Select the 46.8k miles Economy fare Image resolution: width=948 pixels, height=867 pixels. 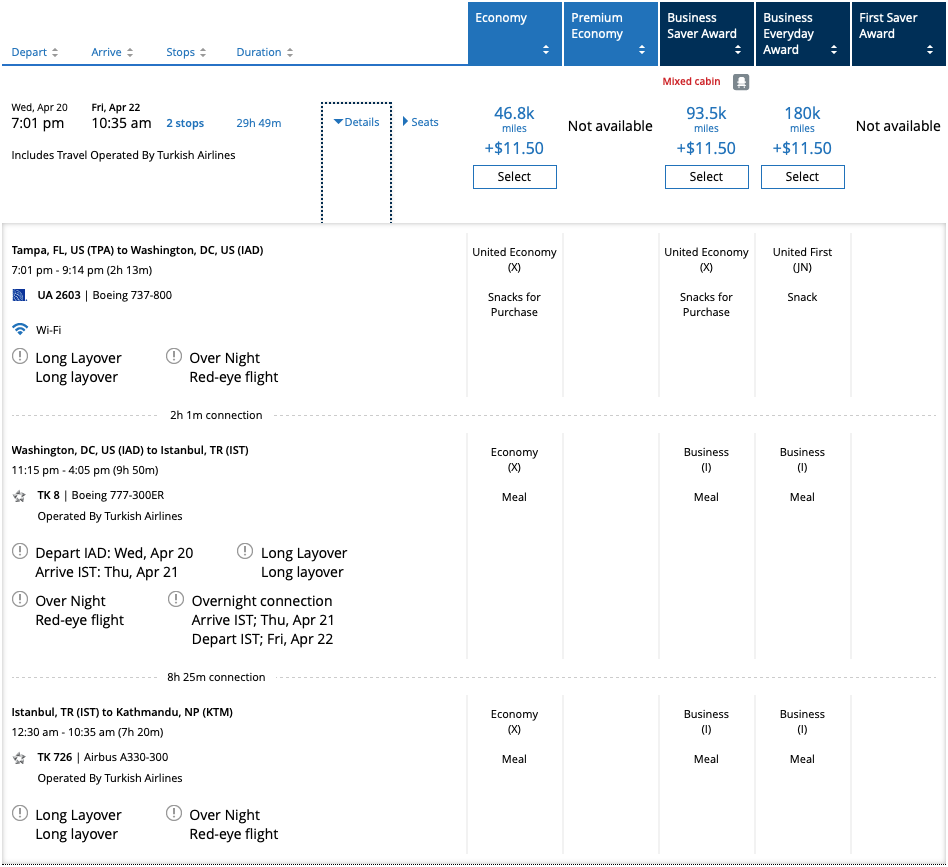tap(514, 177)
